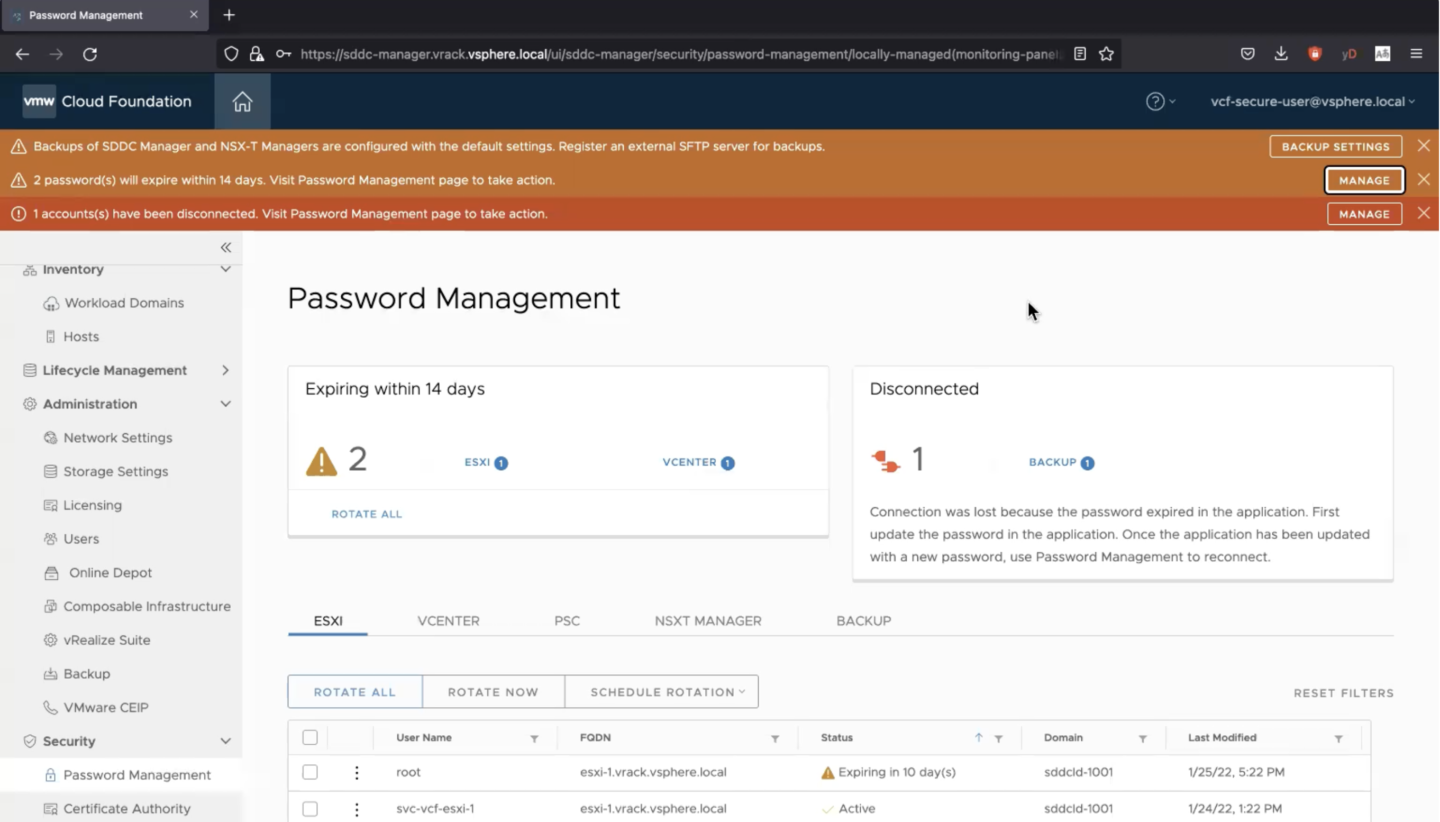Open help via the question mark icon
Image resolution: width=1440 pixels, height=822 pixels.
(1156, 101)
